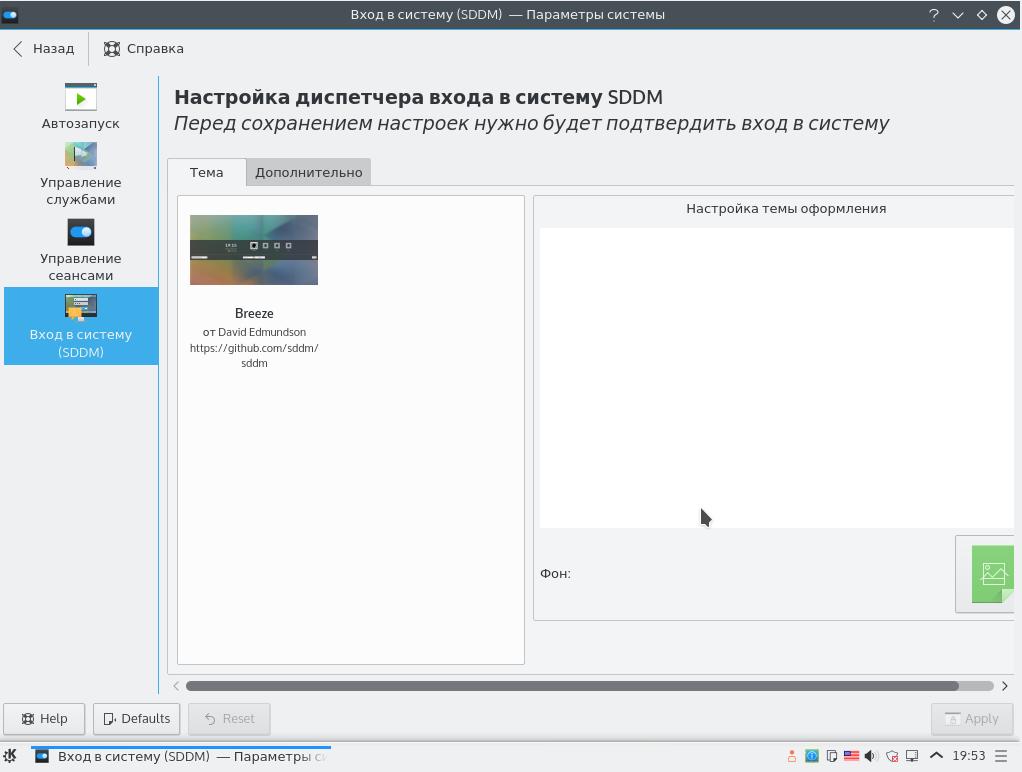Viewport: 1022px width, 772px height.
Task: Select the Breeze theme thumbnail
Action: tap(254, 250)
